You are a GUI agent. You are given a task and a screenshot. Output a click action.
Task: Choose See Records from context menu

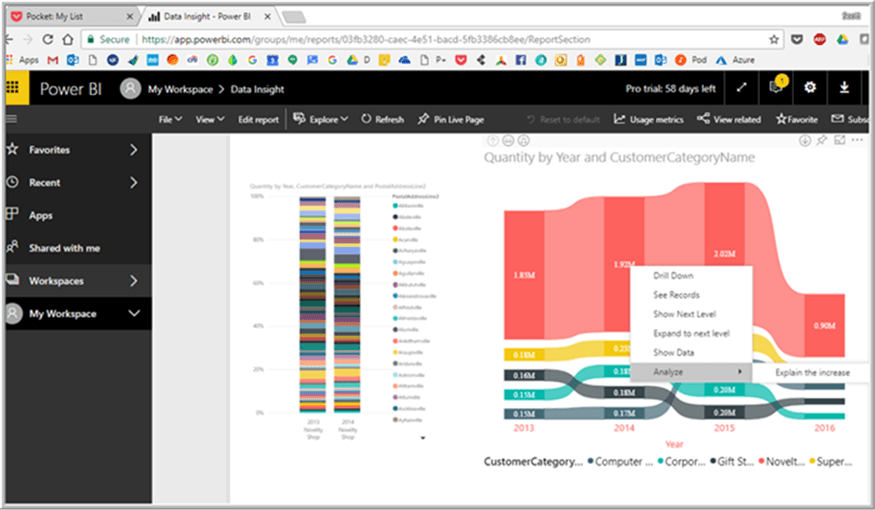[x=676, y=295]
